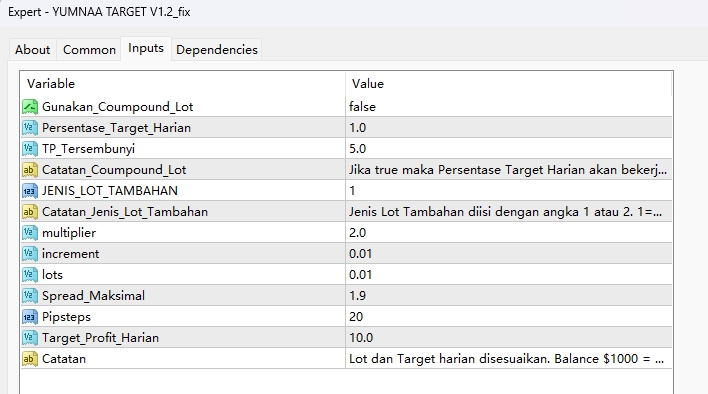The image size is (708, 394).
Task: Select the TP_Tersembunyi variable name
Action: pos(88,149)
